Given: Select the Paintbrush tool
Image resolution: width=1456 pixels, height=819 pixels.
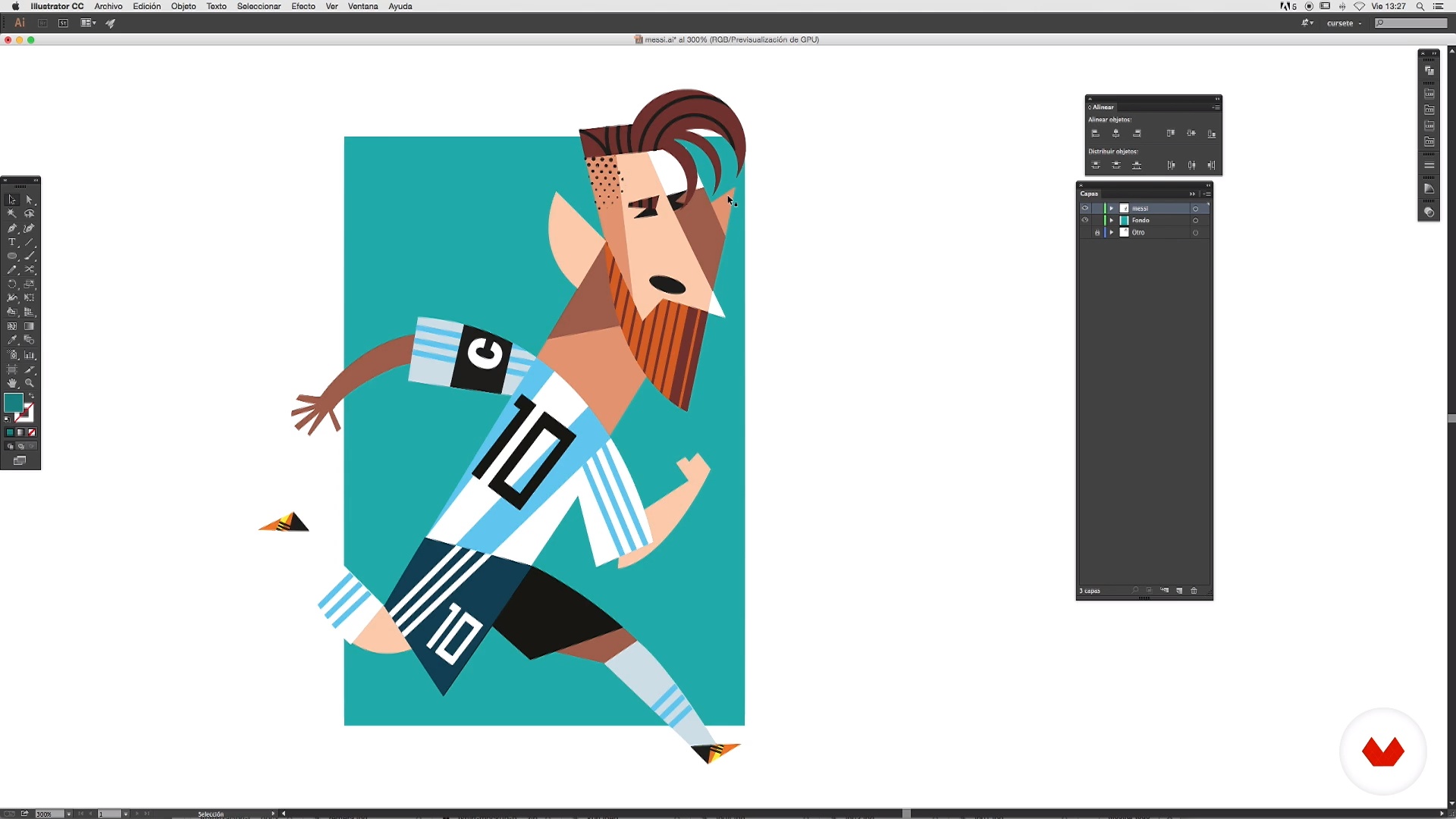Looking at the screenshot, I should pos(30,256).
